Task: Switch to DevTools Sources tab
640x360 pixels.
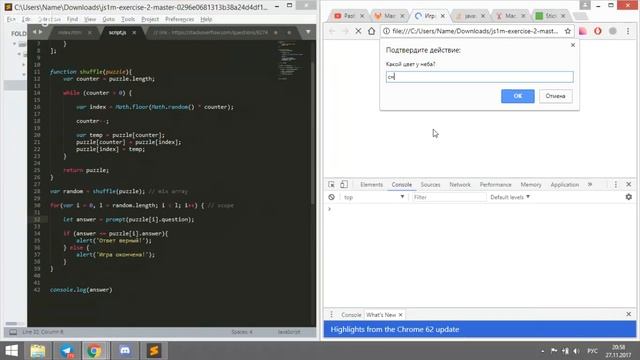Action: [430, 184]
